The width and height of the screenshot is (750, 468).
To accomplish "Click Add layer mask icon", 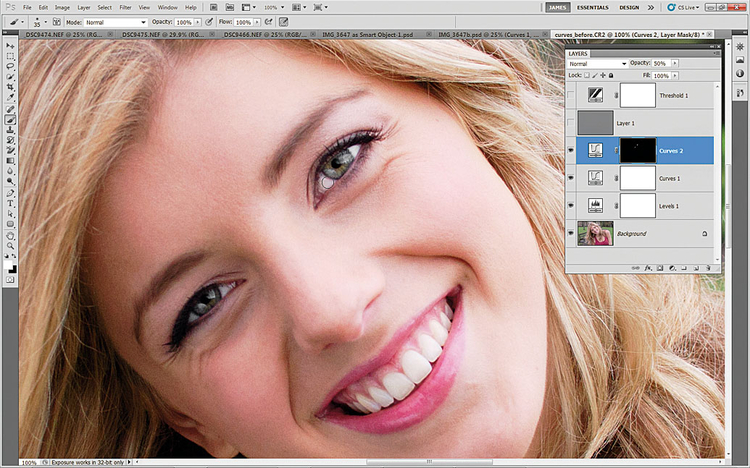I will [660, 268].
